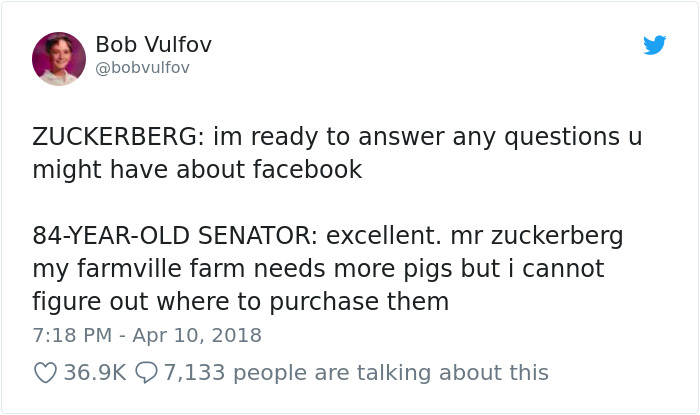The height and width of the screenshot is (415, 700).
Task: Click the 'purchase them' closing text
Action: click(x=359, y=303)
